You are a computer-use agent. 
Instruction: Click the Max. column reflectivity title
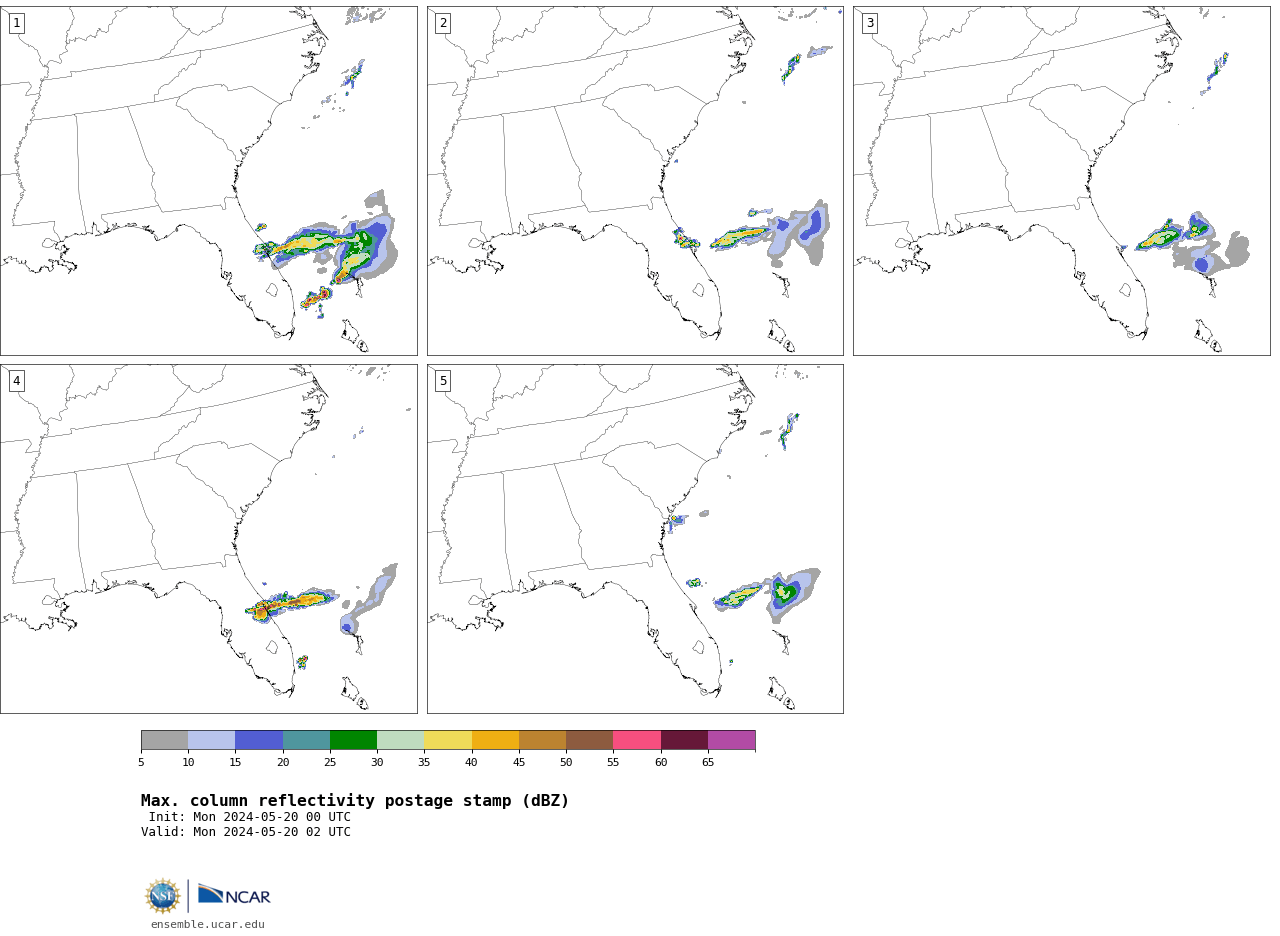click(x=355, y=801)
